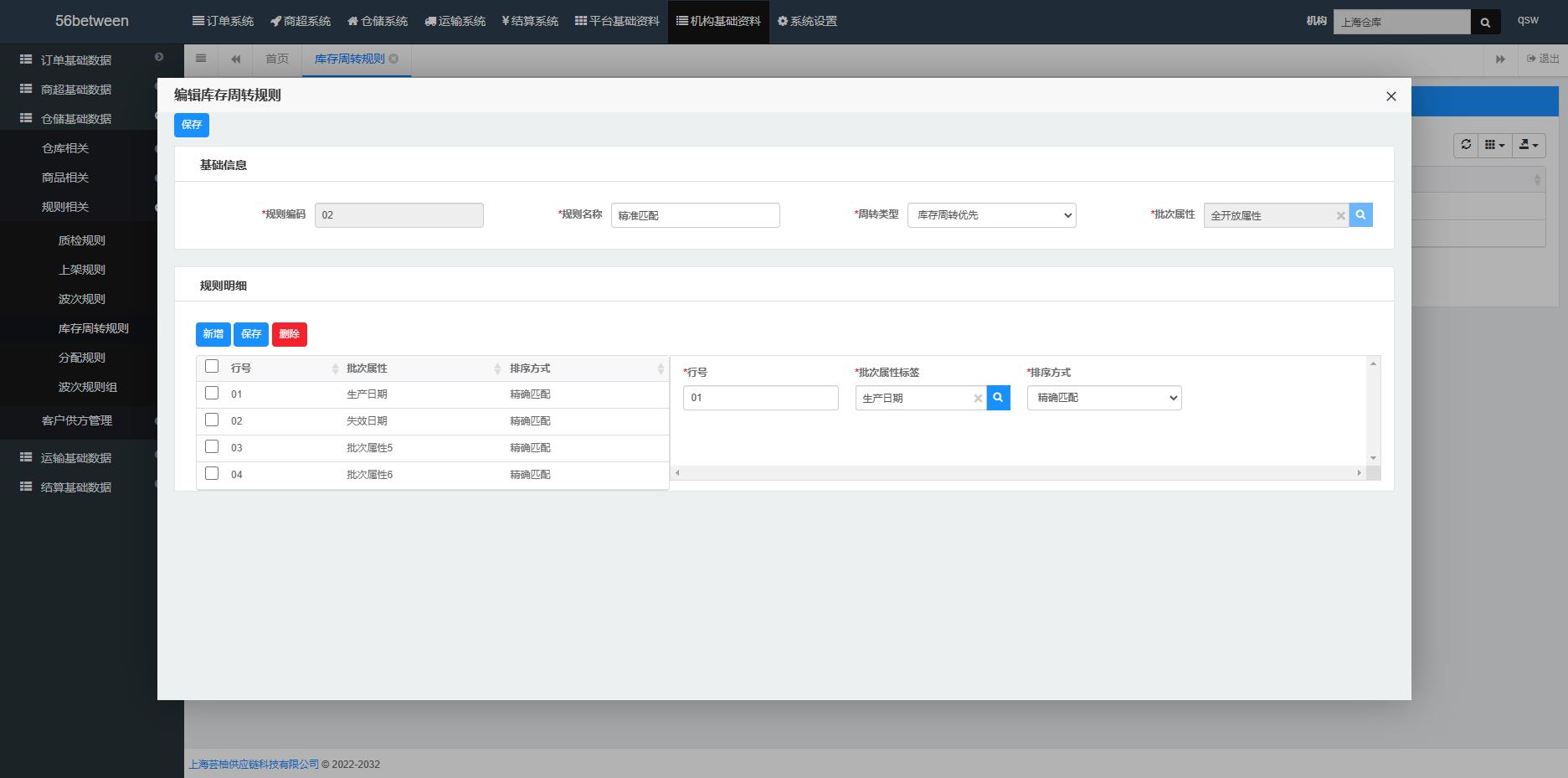Close the 库存周转规则 tab with its x icon
This screenshot has width=1568, height=778.
tap(393, 59)
